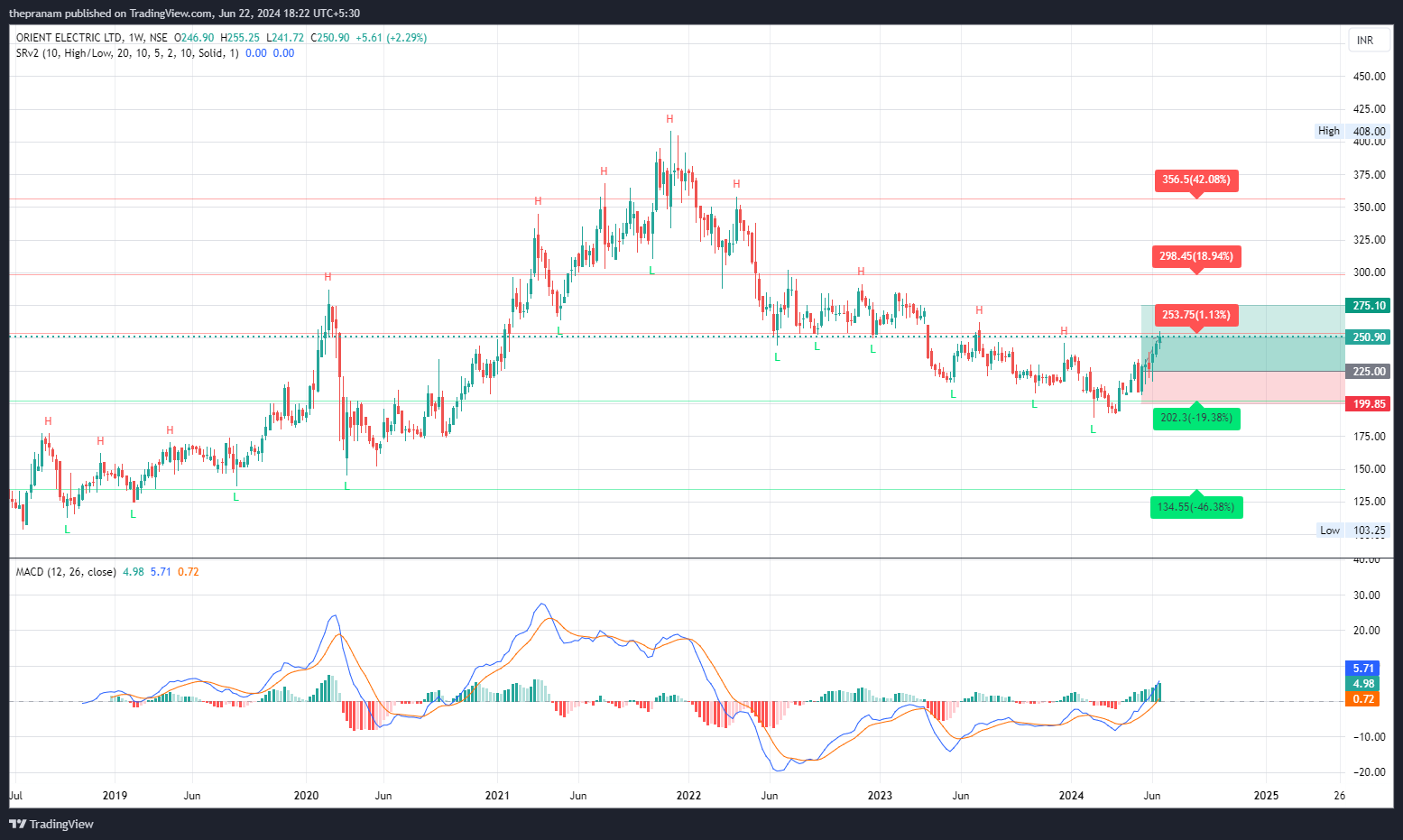Click the Low 103.25 label

coord(1353,531)
